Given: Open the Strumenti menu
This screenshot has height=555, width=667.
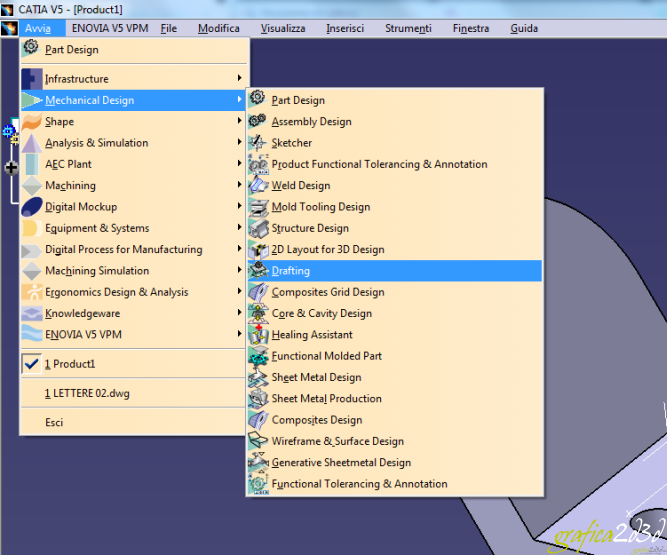Looking at the screenshot, I should pyautogui.click(x=408, y=28).
